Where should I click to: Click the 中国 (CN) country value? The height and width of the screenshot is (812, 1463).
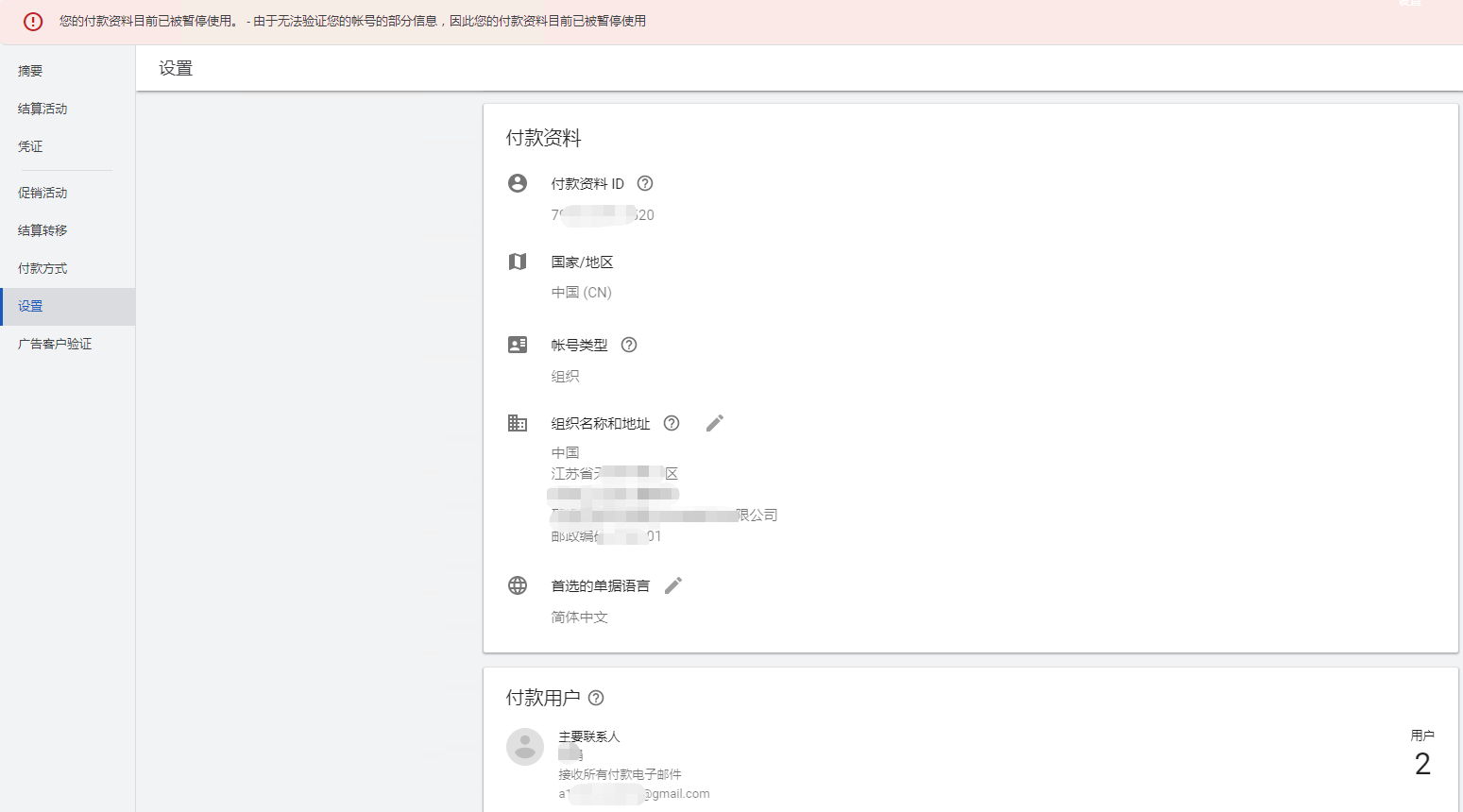click(582, 293)
